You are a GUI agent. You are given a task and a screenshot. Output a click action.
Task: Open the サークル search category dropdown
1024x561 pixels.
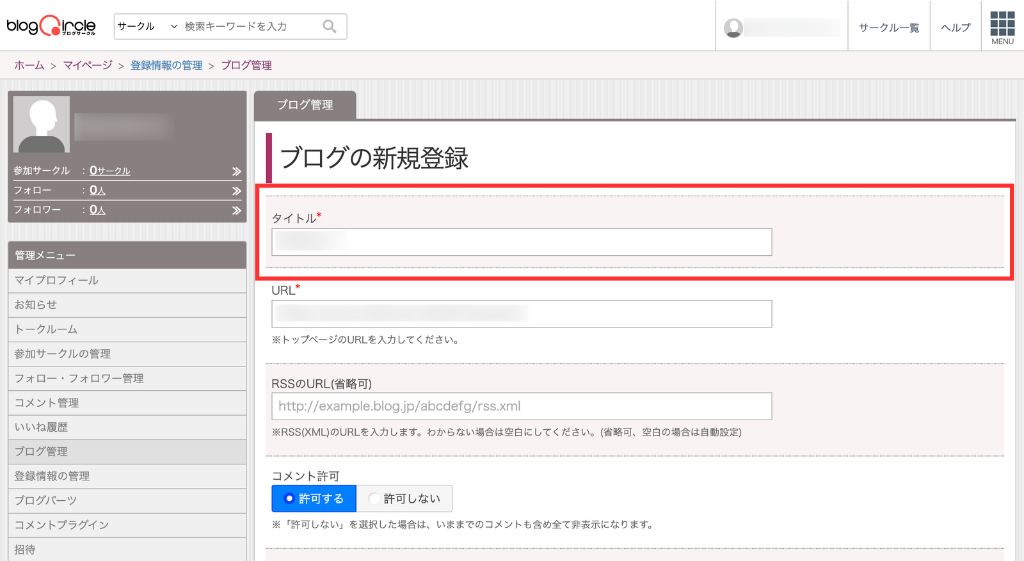pyautogui.click(x=147, y=26)
